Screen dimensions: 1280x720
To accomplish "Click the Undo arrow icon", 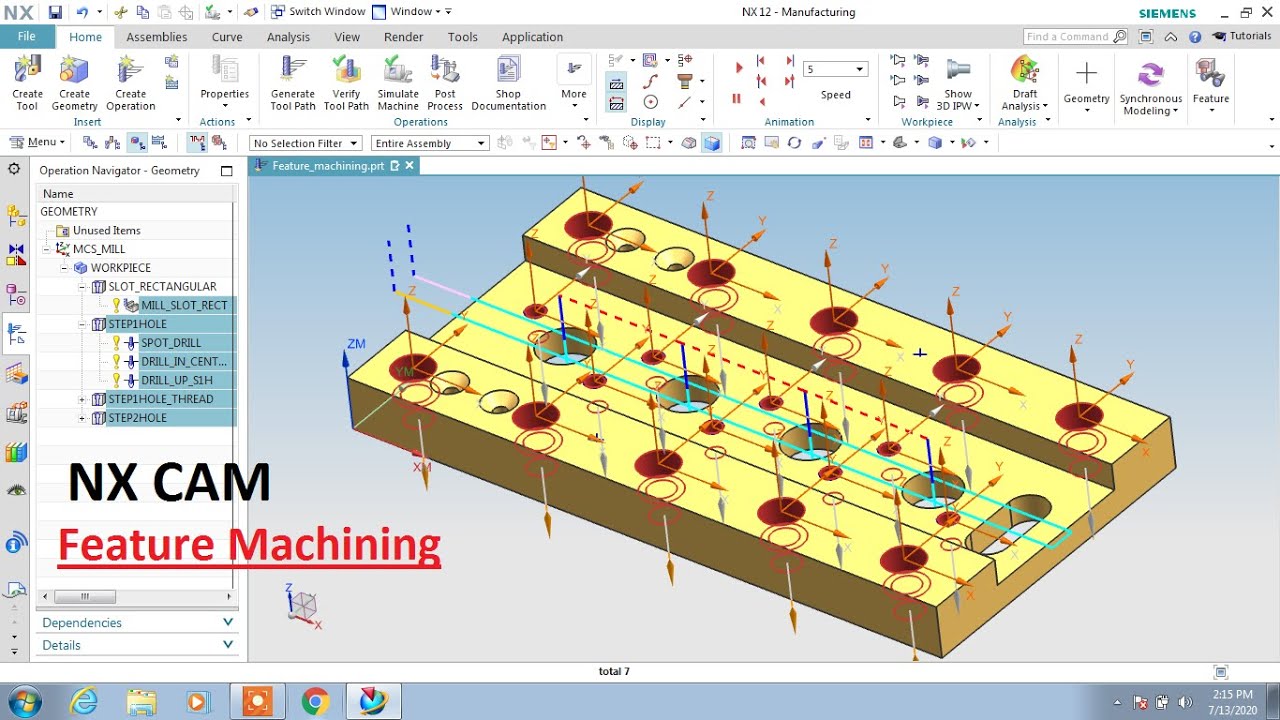I will point(82,12).
